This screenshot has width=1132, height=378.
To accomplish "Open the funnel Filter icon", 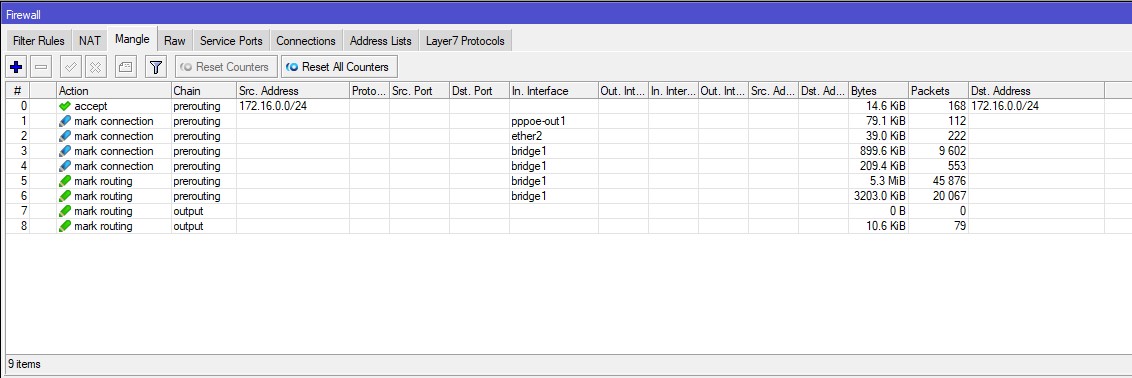I will pyautogui.click(x=155, y=67).
